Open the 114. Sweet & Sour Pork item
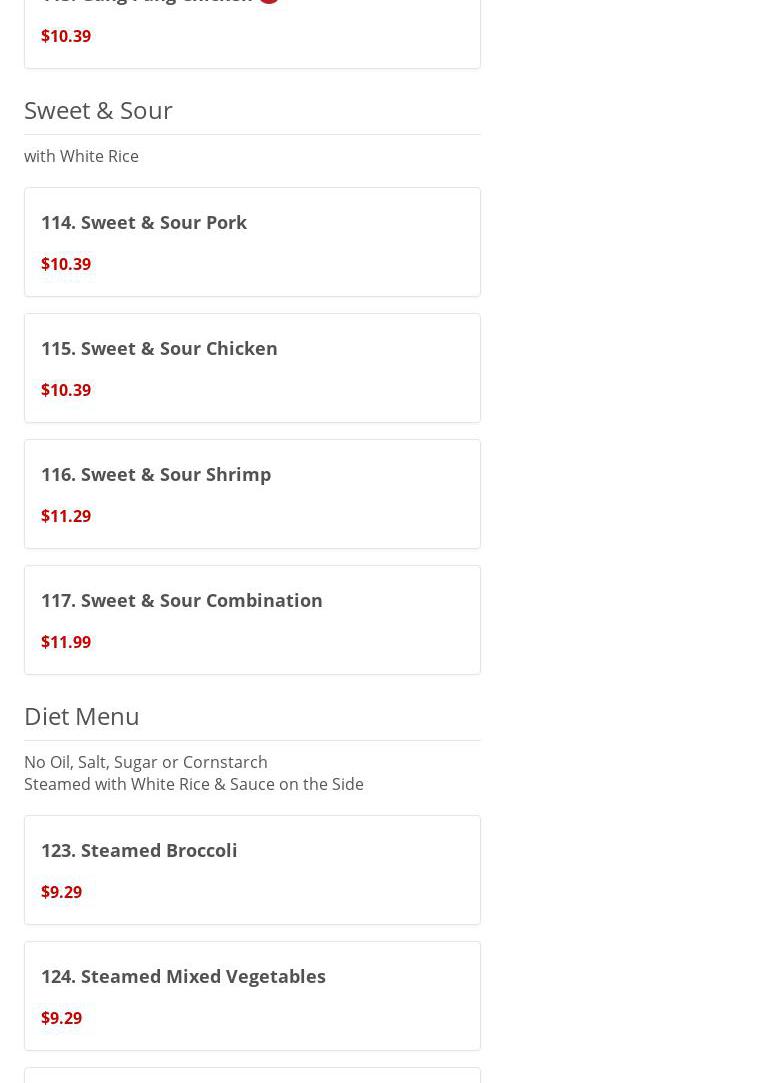770x1083 pixels. (x=144, y=222)
